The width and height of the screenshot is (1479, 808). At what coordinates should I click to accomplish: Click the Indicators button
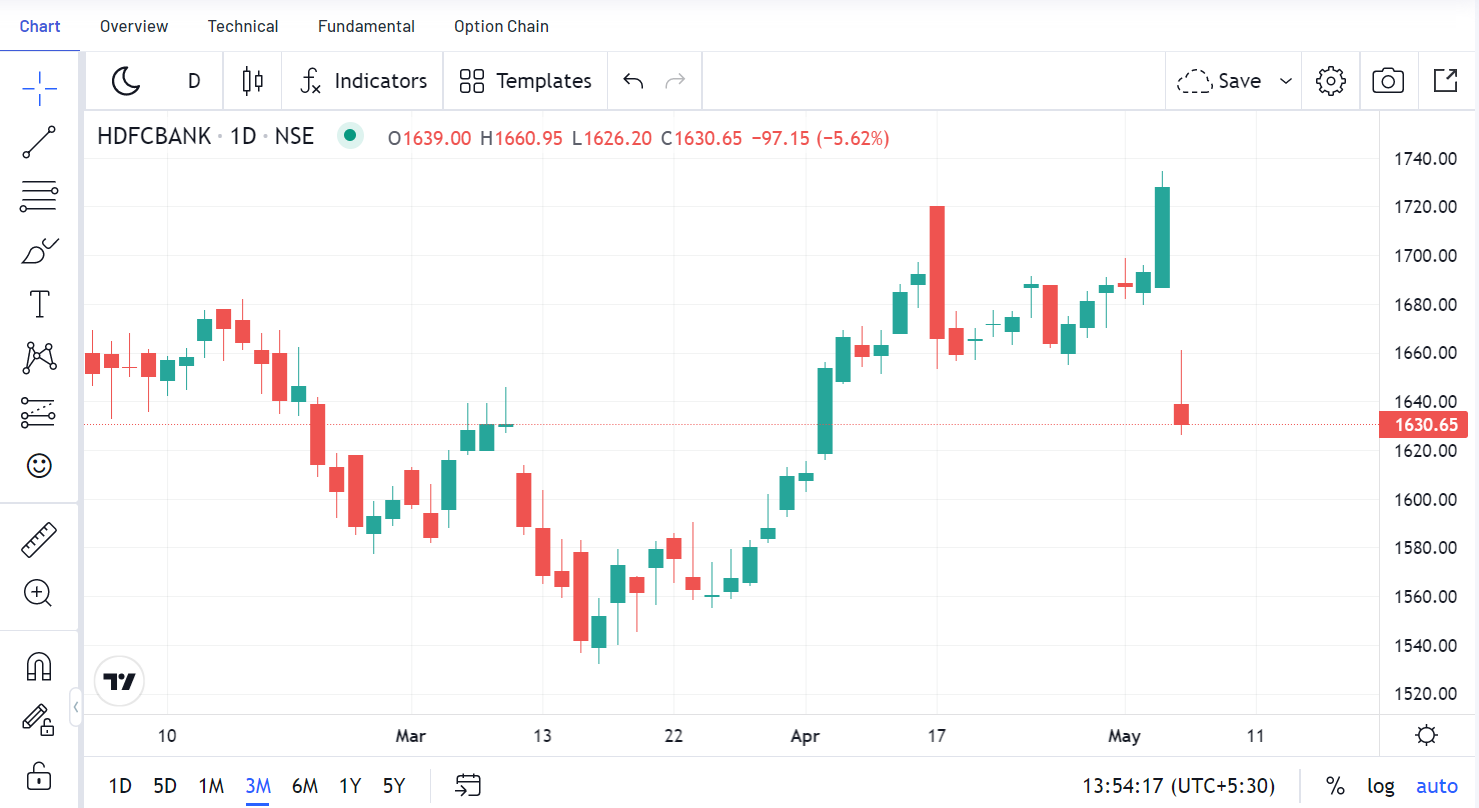point(364,81)
